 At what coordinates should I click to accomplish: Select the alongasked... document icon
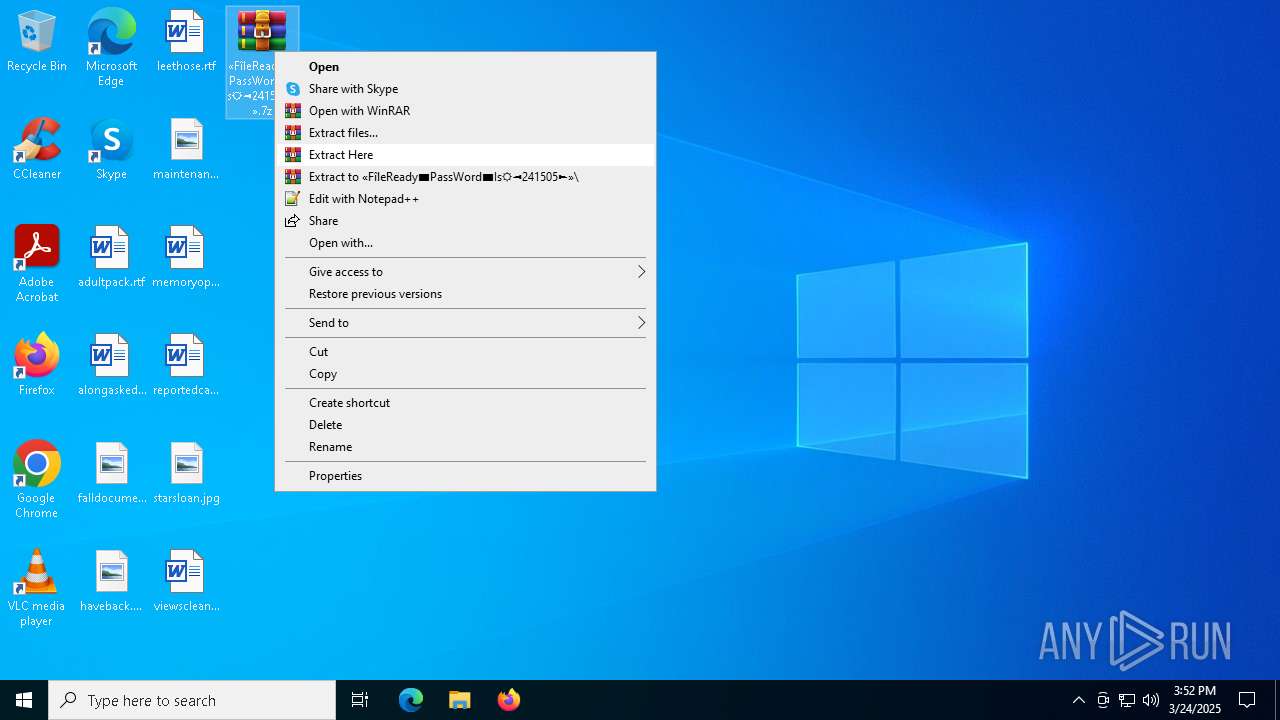pos(111,366)
